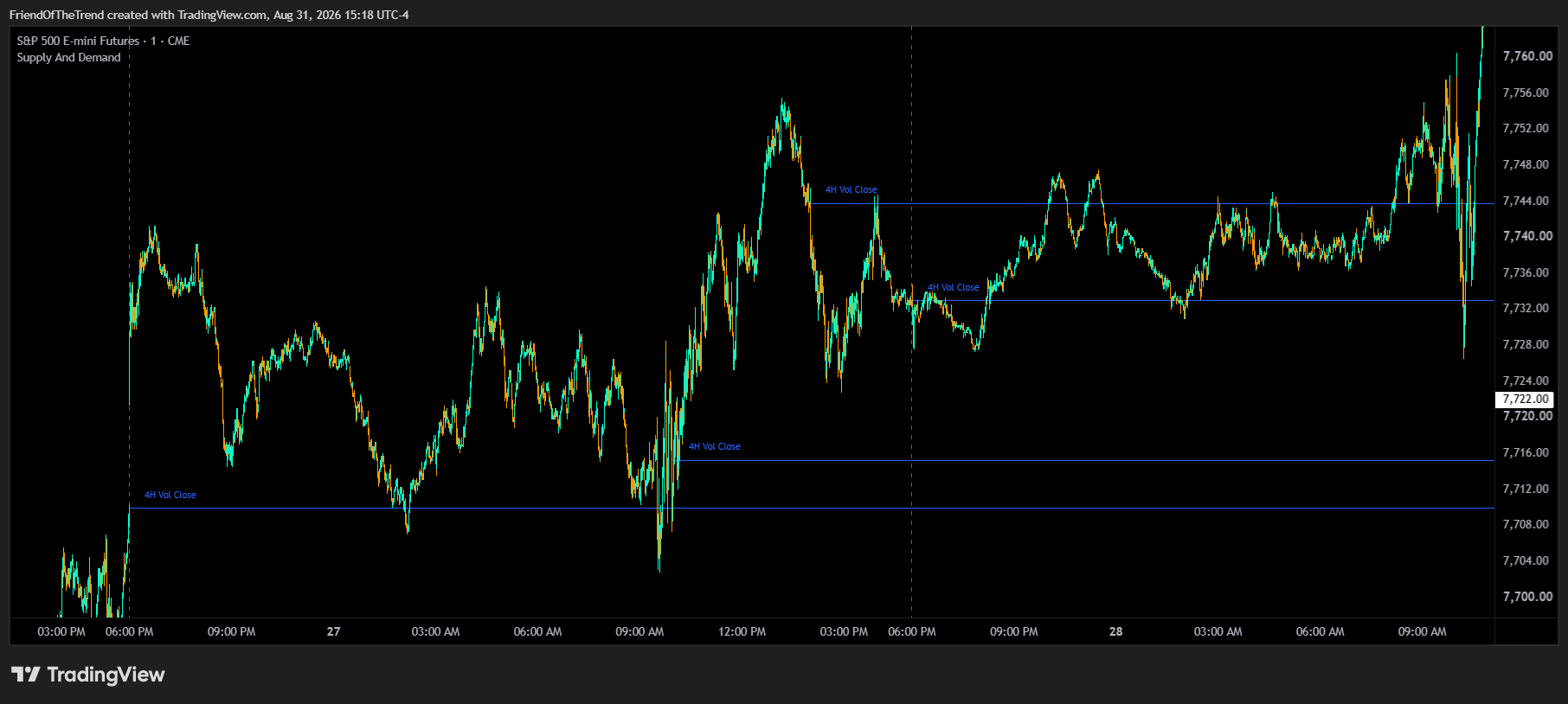Click the 7,744.00 price axis label
1568x704 pixels.
[1526, 201]
